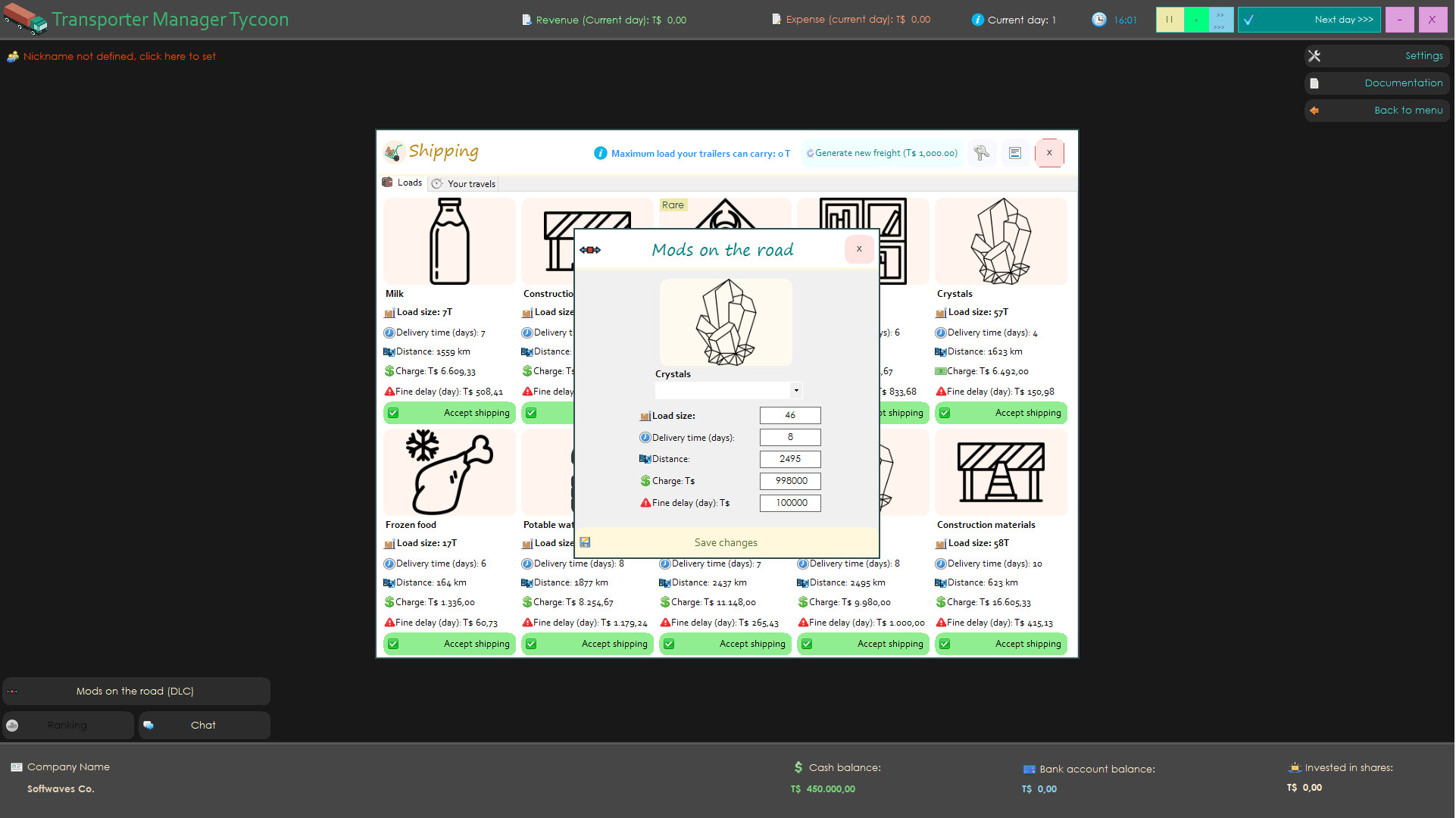Click the truck icon on Mods on the road dialog

pyautogui.click(x=590, y=249)
